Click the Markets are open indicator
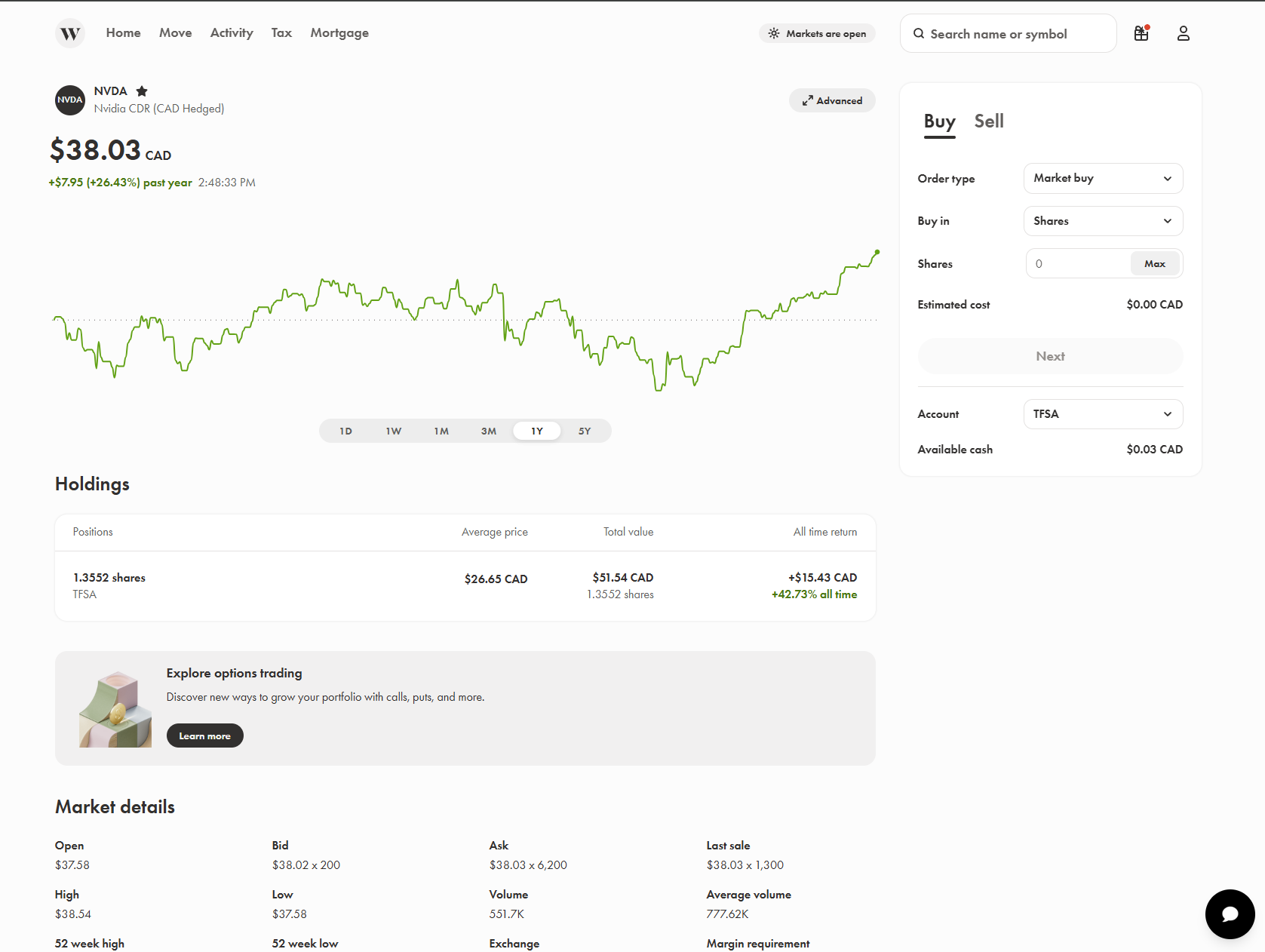 pos(817,33)
